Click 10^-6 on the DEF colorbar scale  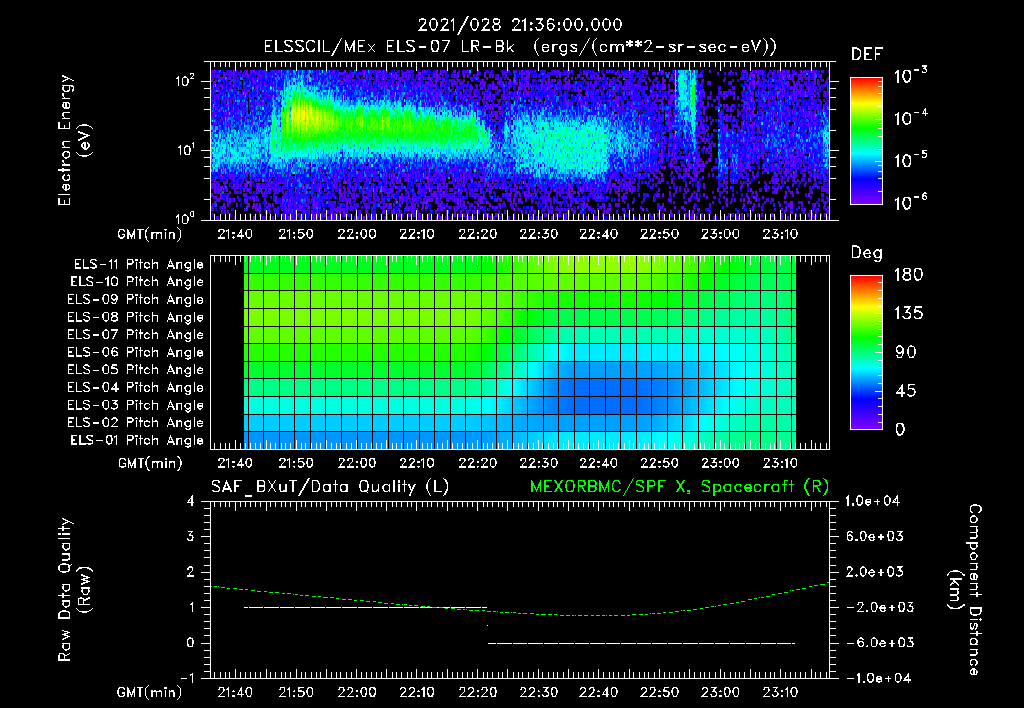911,202
